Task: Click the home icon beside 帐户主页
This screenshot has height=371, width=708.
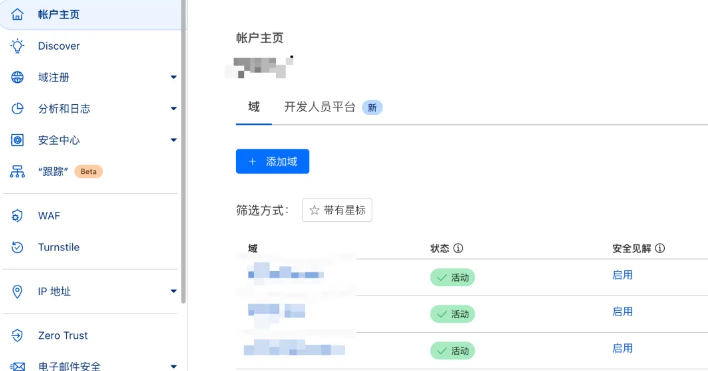Action: (x=17, y=14)
